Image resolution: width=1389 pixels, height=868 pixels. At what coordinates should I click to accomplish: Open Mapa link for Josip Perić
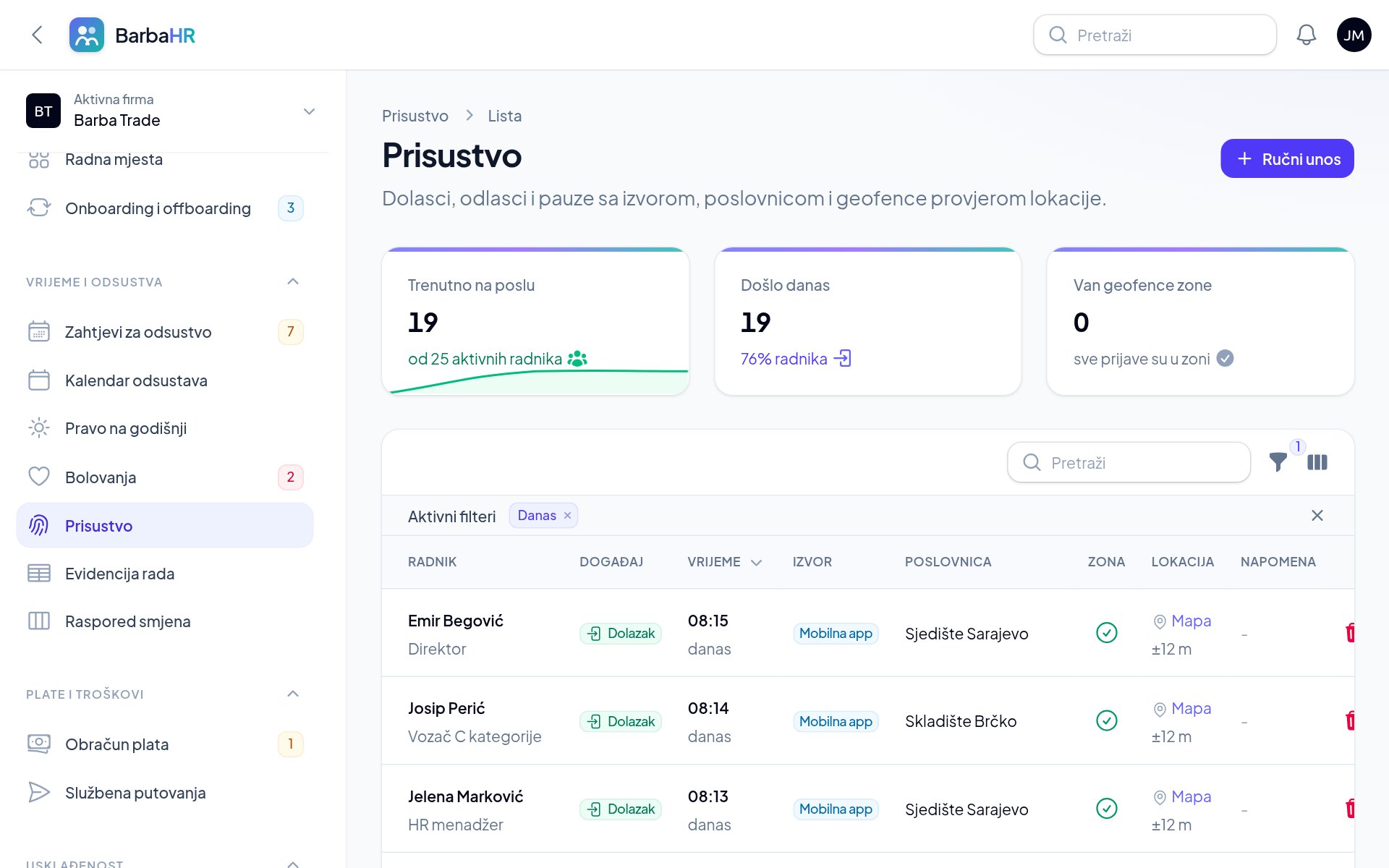(x=1182, y=708)
